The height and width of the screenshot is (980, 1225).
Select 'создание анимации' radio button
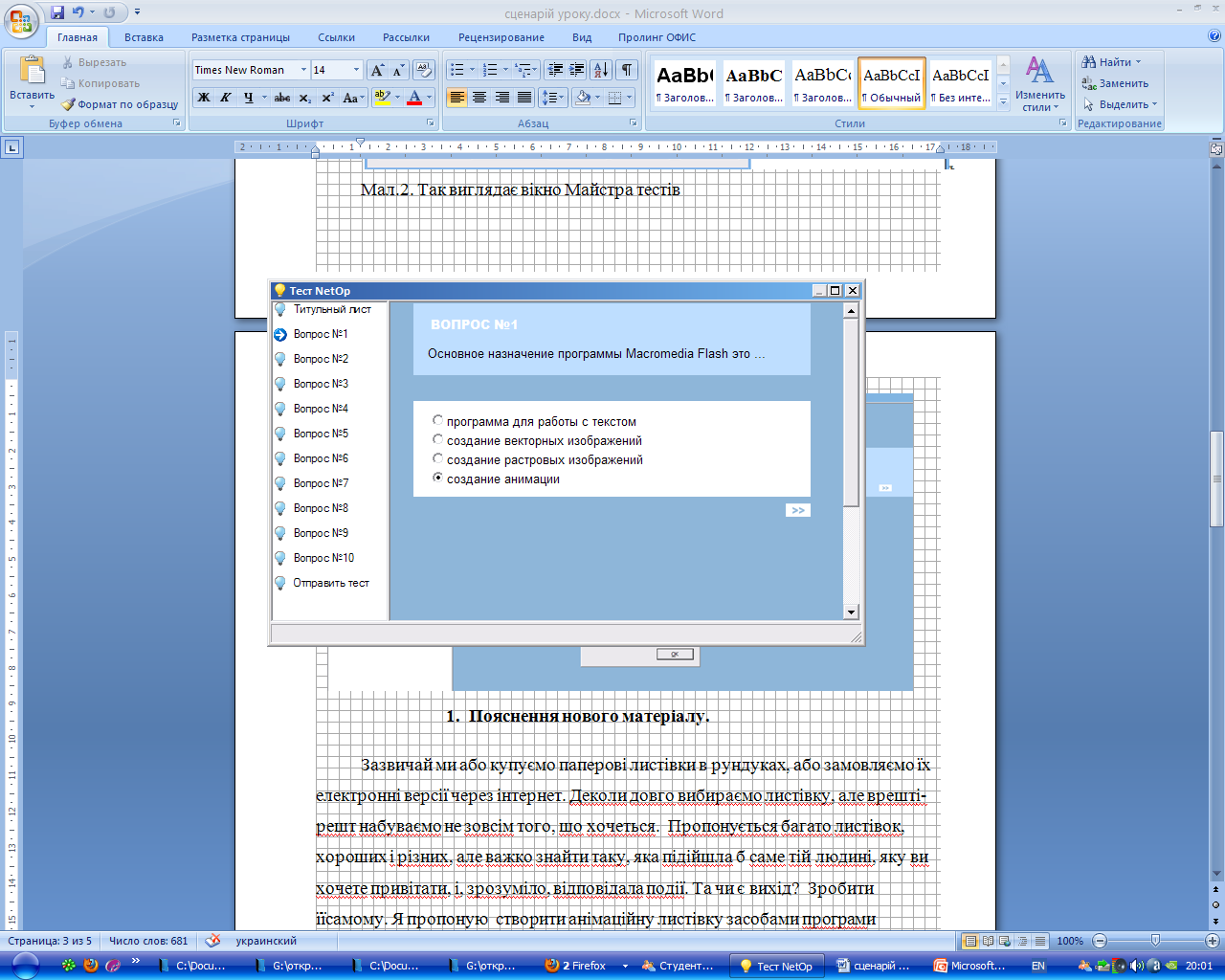pos(438,478)
